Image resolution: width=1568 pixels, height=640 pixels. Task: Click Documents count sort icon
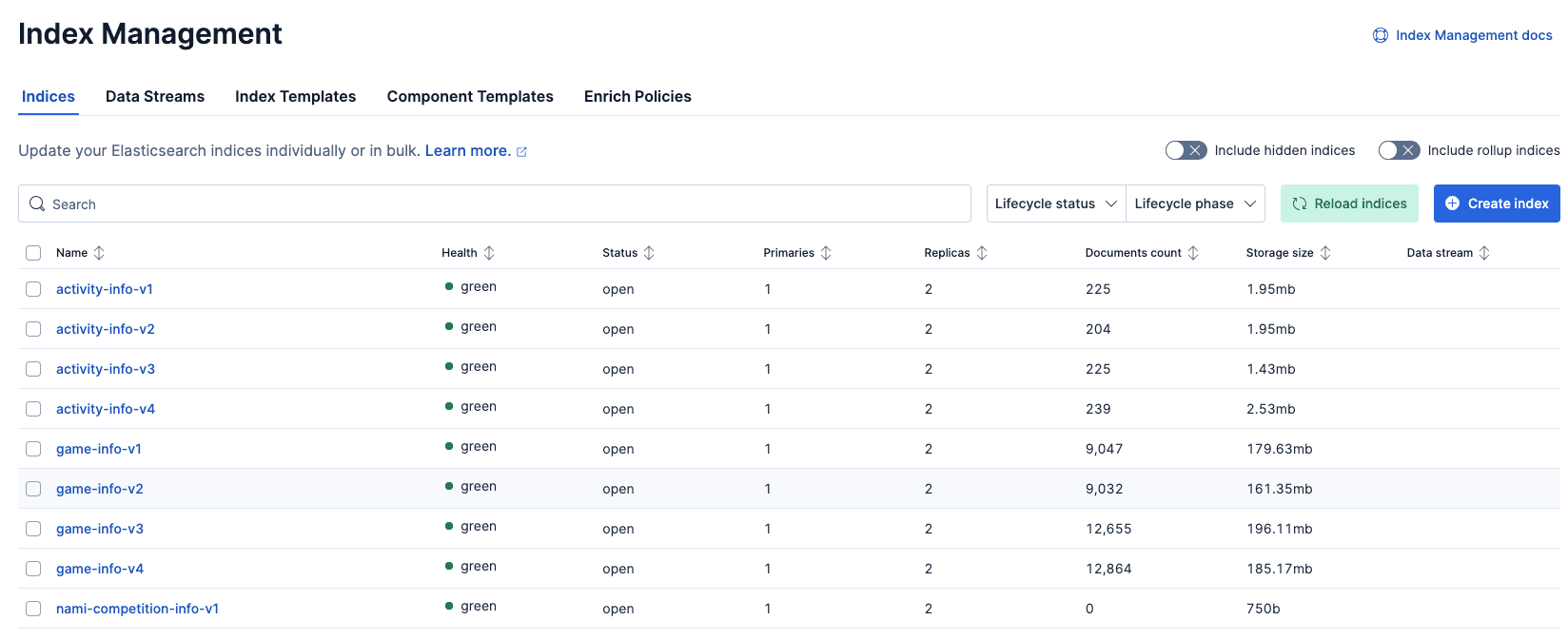(1193, 253)
